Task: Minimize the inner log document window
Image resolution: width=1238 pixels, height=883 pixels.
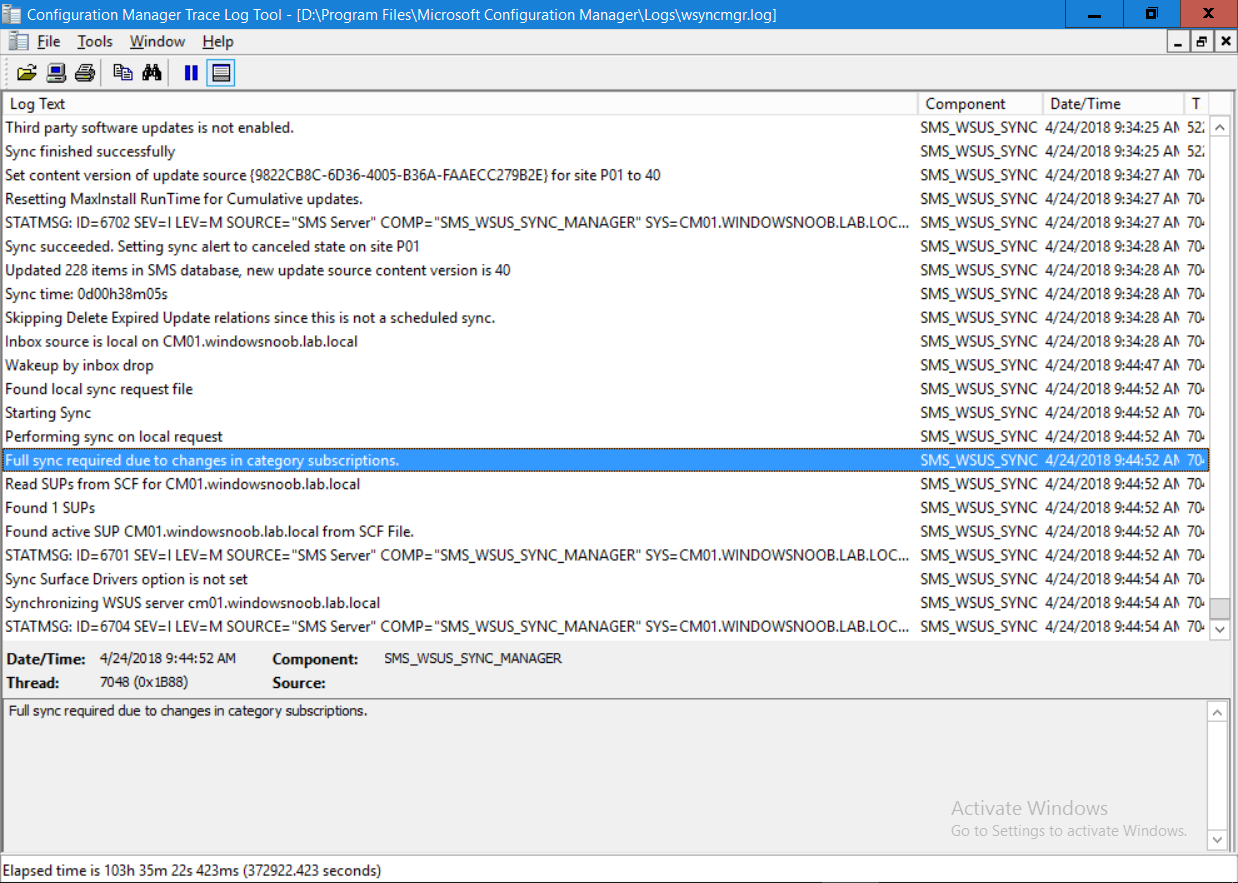Action: pos(1178,41)
